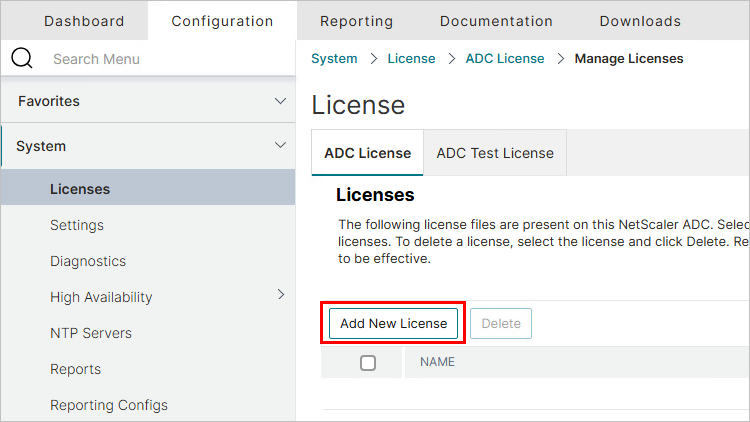The image size is (750, 422).
Task: Select NTP Servers in sidebar
Action: click(91, 333)
